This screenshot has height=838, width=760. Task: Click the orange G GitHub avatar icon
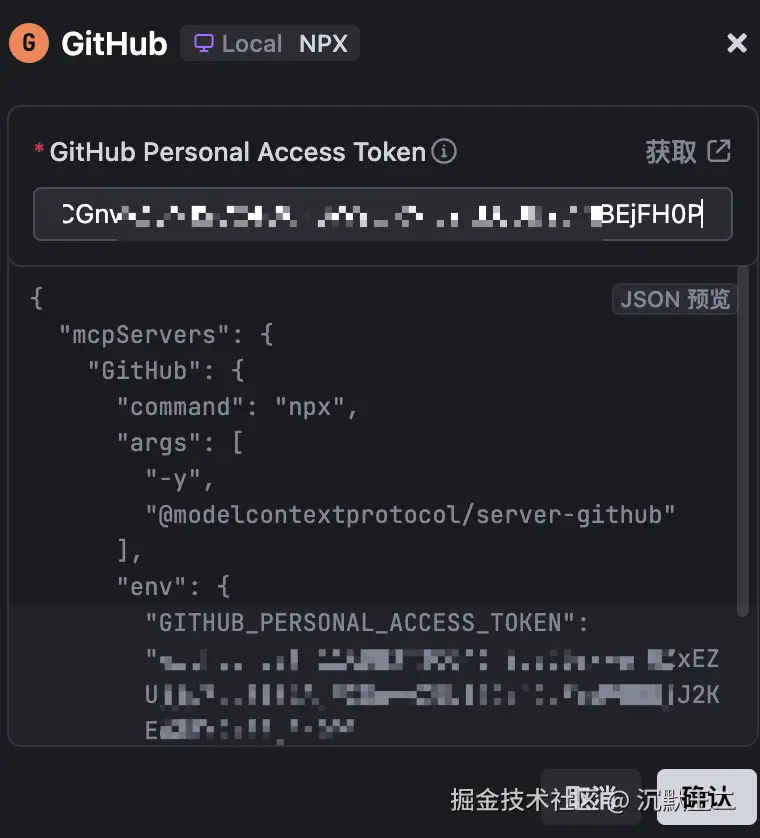[29, 43]
